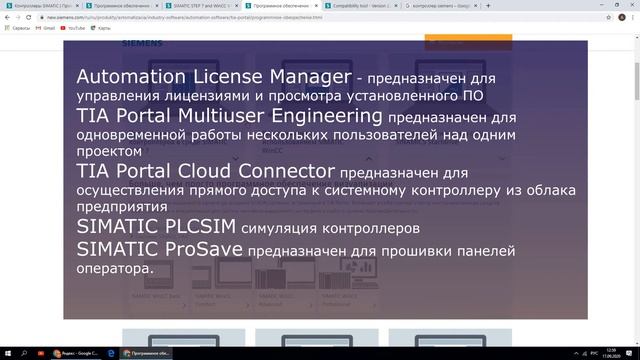Viewport: 640px width, 360px height.
Task: Open a new browser tab
Action: 488,6
